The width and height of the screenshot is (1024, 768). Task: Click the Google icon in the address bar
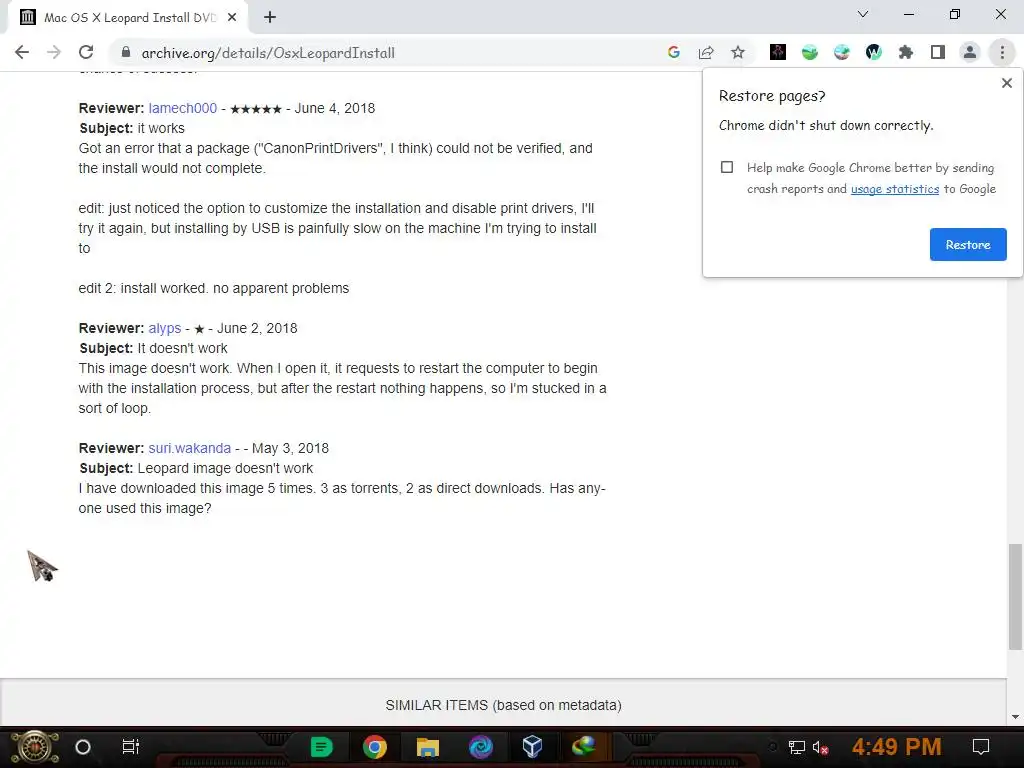674,52
